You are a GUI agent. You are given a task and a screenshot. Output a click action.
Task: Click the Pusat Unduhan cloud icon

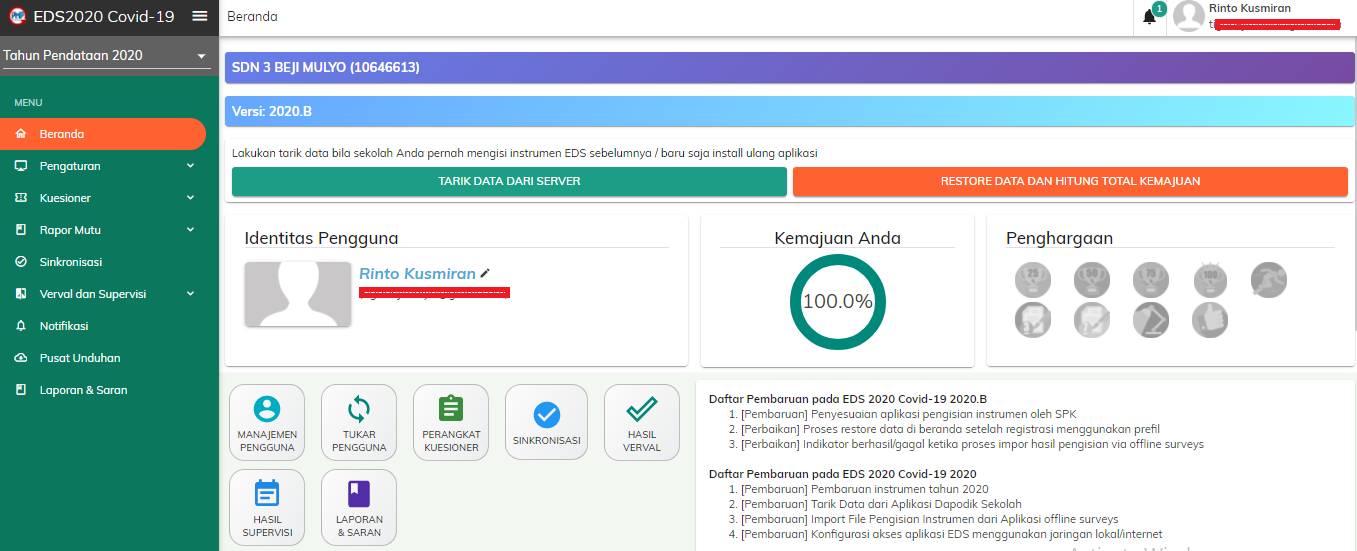[21, 358]
